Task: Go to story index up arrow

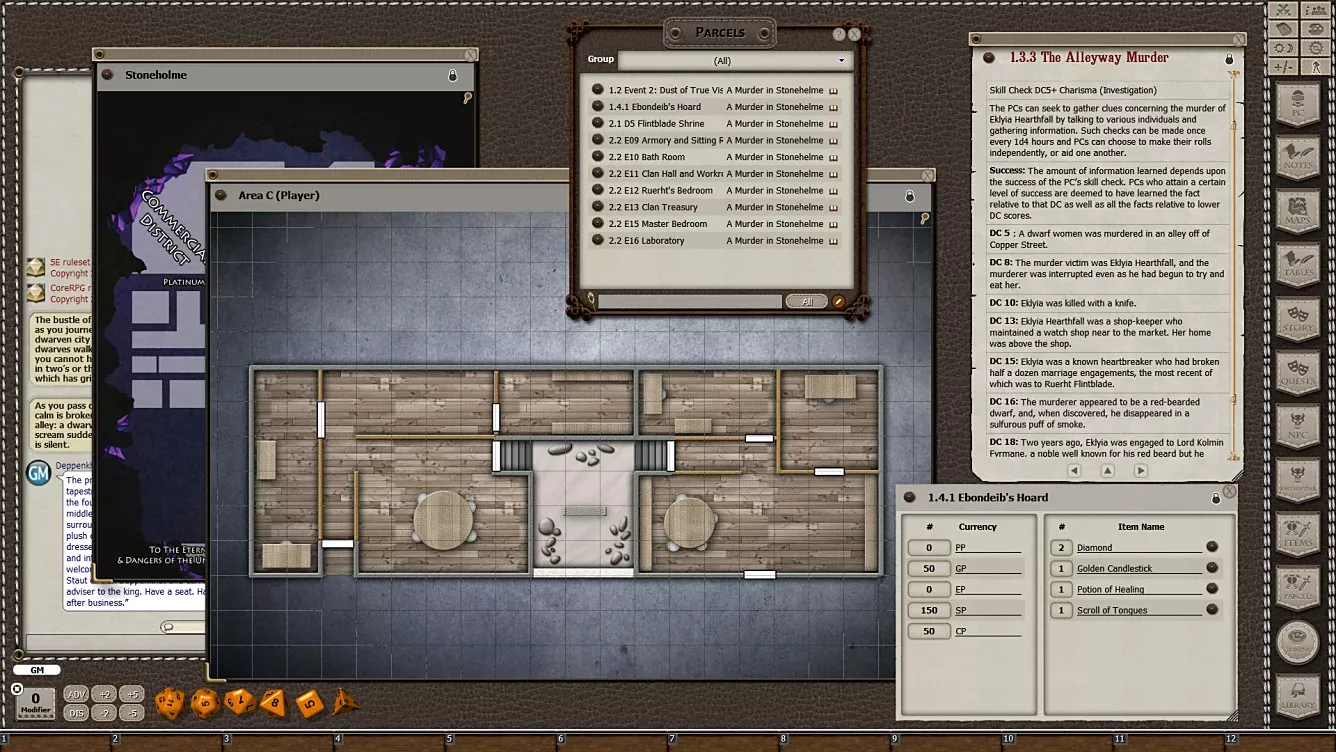Action: (x=1107, y=470)
